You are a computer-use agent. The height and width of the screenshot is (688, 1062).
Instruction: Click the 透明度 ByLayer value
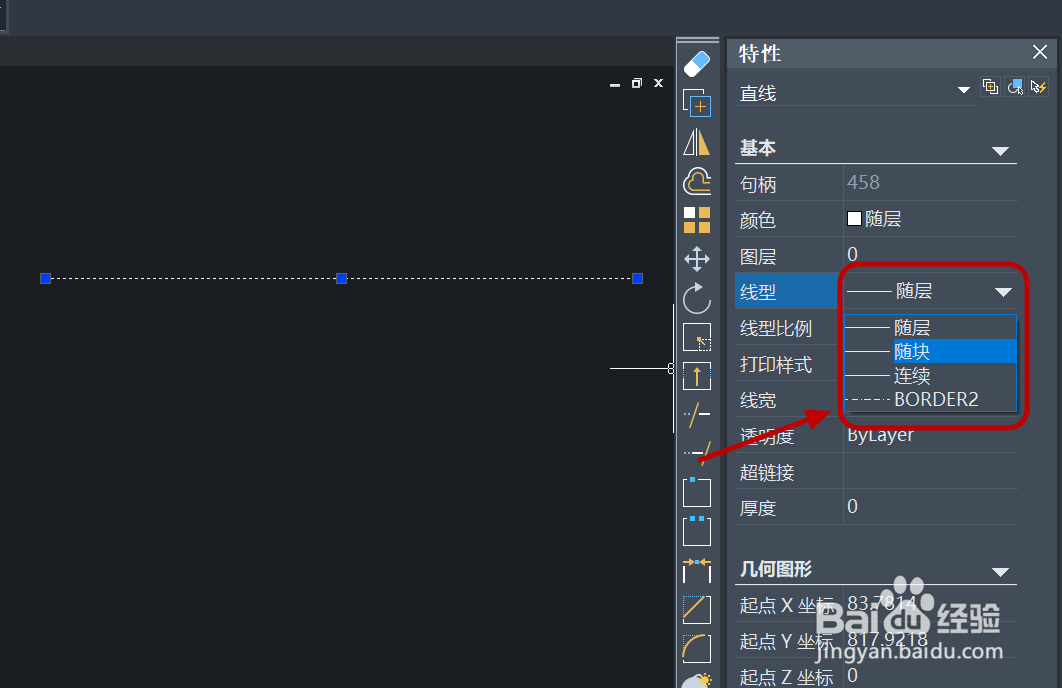click(x=880, y=435)
